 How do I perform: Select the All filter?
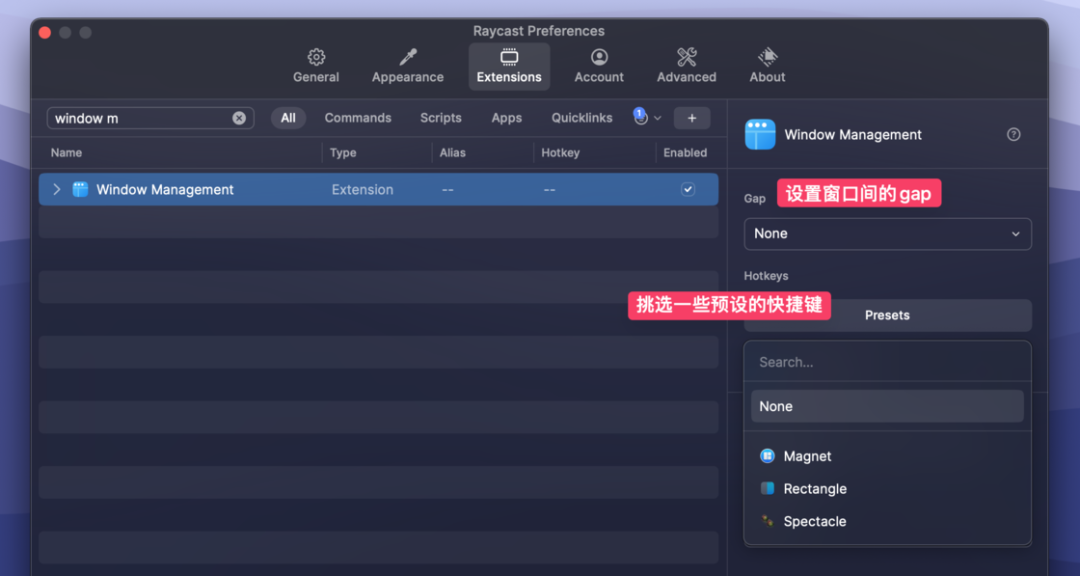[x=288, y=118]
